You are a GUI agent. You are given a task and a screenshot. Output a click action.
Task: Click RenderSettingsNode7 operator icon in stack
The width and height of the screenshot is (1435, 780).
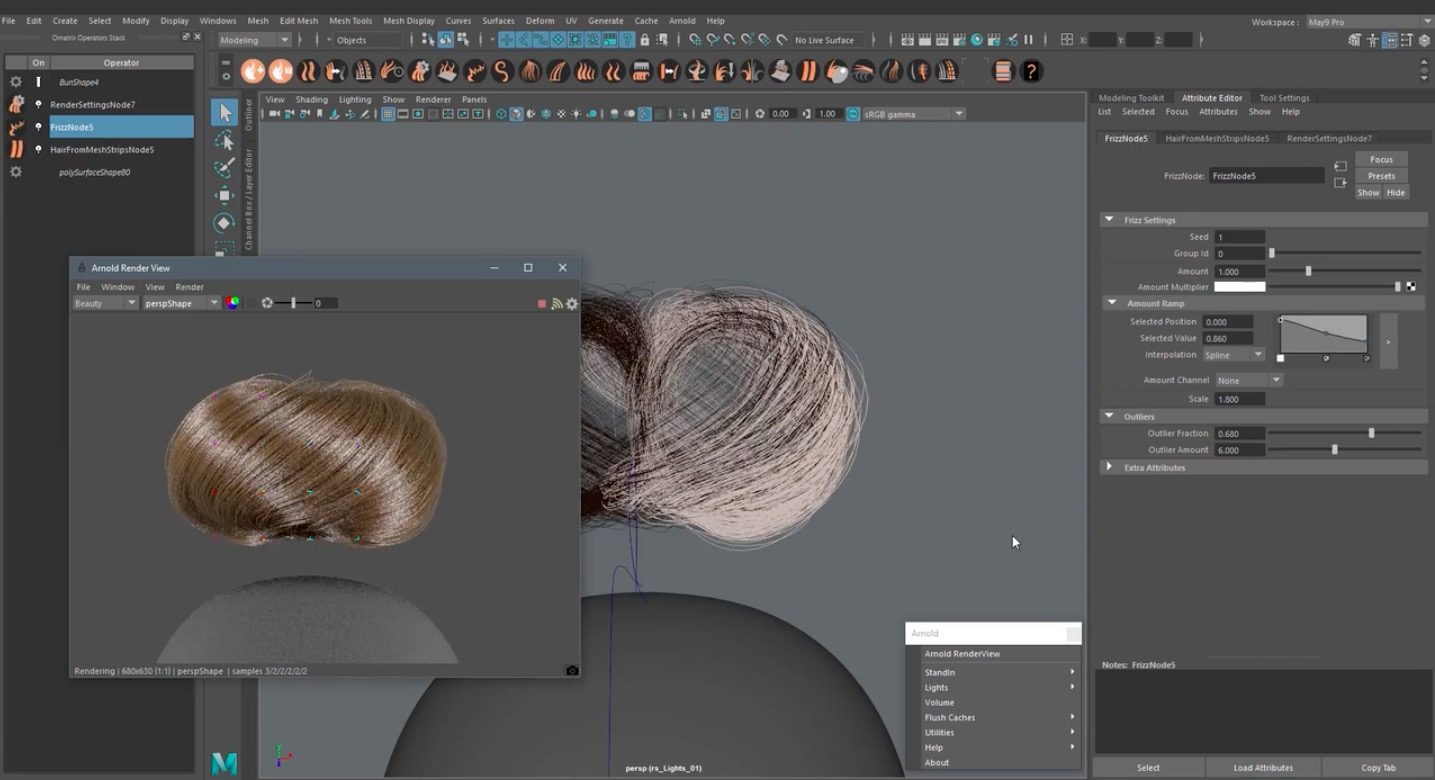point(16,104)
